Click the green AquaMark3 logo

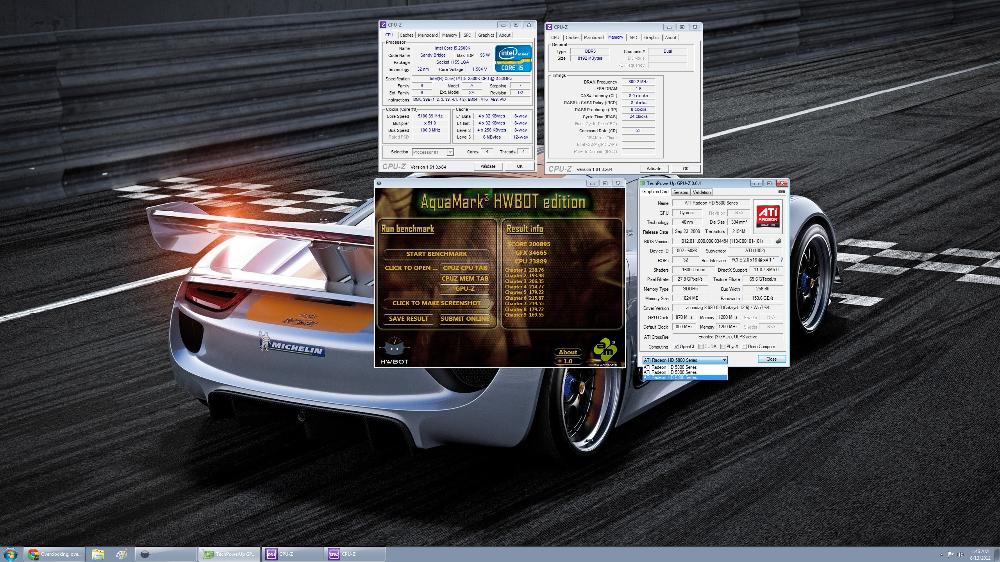604,350
